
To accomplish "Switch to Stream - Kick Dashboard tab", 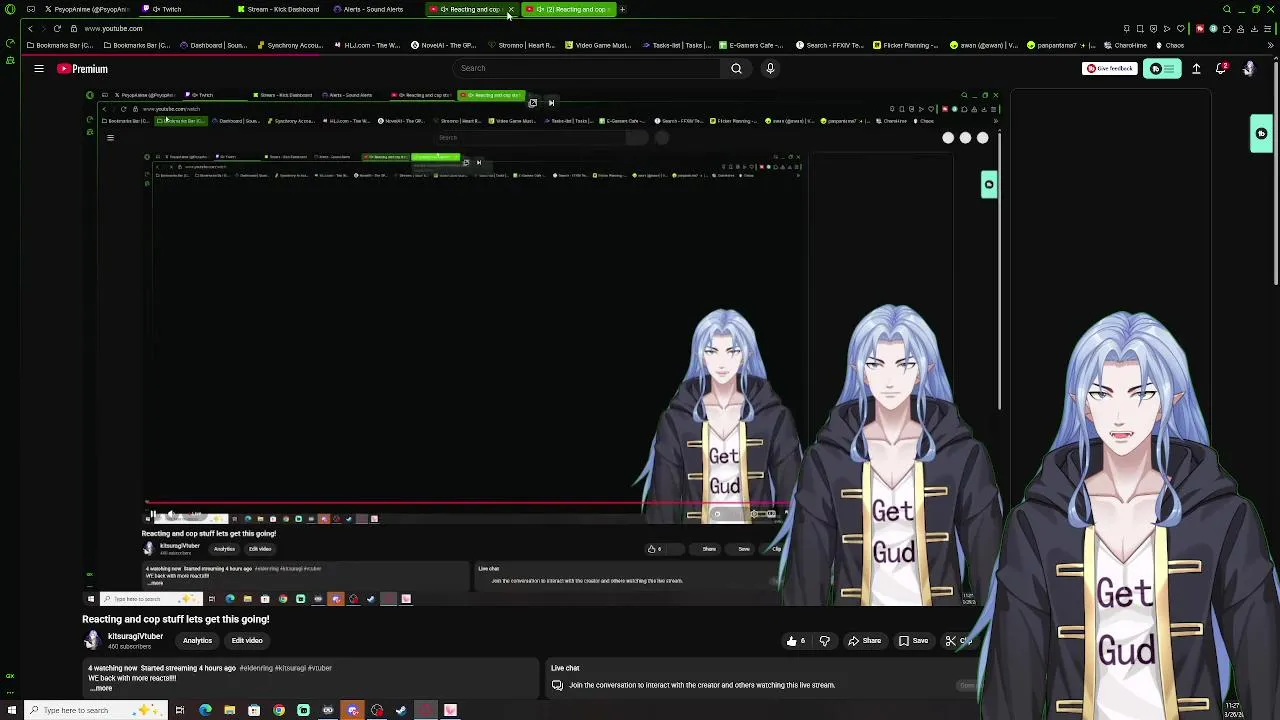I will [280, 9].
